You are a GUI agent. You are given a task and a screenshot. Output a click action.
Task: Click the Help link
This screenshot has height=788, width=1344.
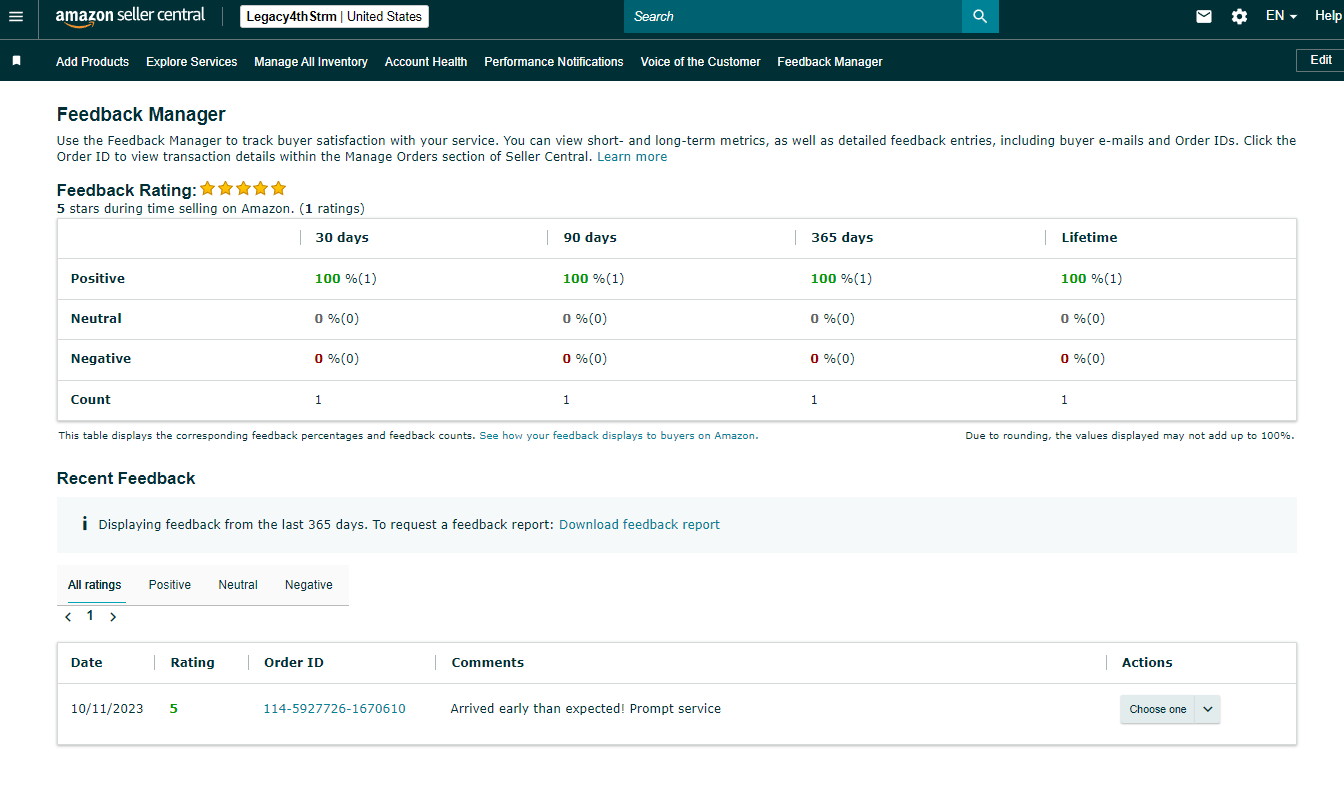pyautogui.click(x=1329, y=16)
